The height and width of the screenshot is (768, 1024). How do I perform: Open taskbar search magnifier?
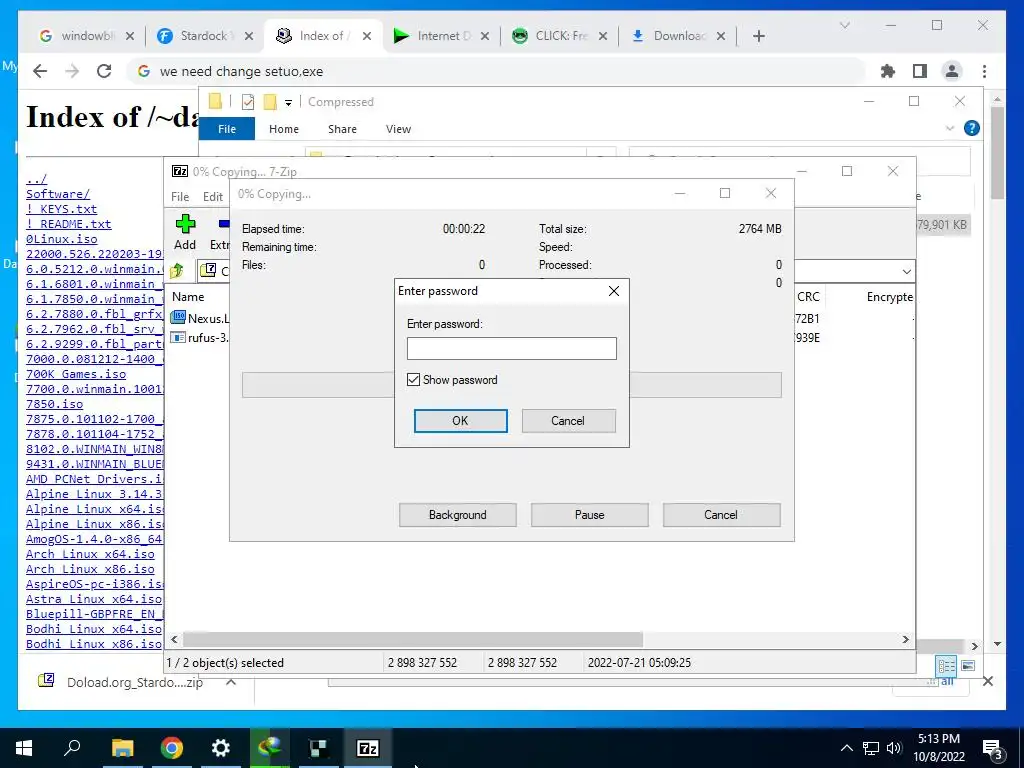click(72, 748)
